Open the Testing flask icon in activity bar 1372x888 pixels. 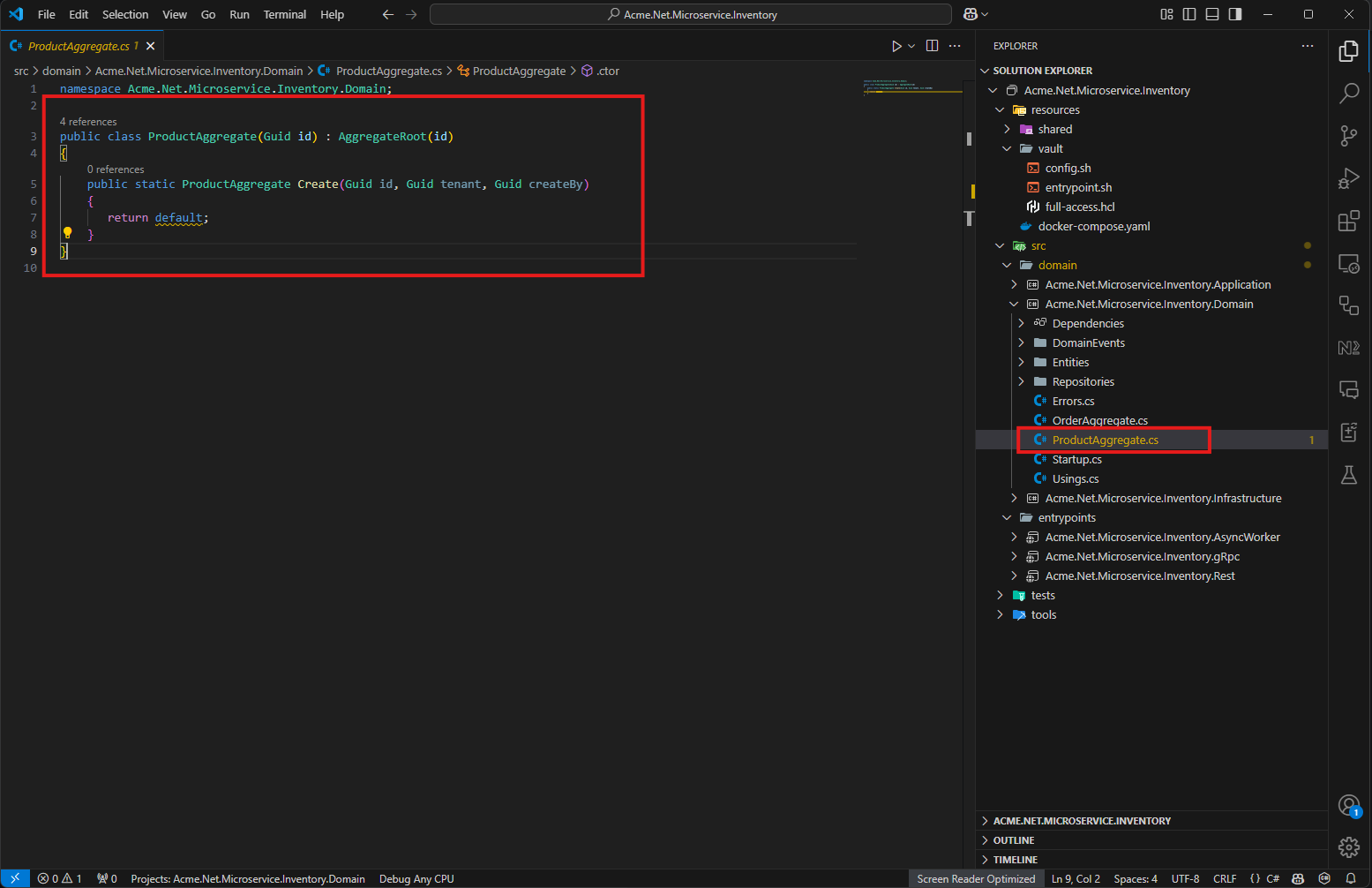(1348, 475)
